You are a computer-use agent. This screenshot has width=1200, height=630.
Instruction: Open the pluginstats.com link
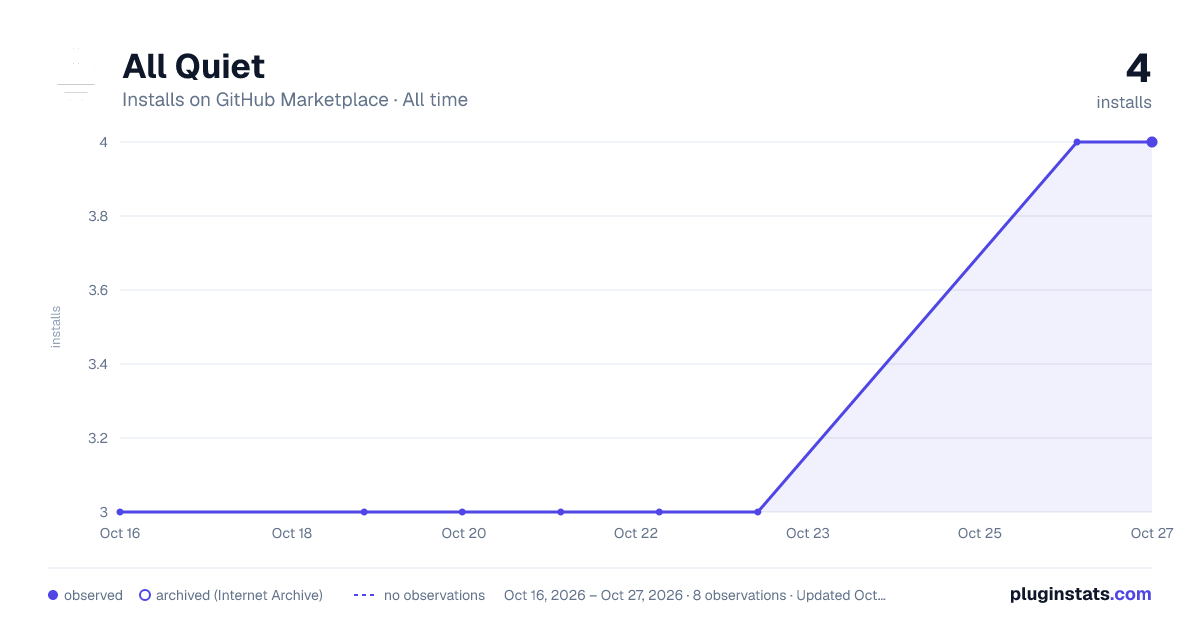(1081, 594)
